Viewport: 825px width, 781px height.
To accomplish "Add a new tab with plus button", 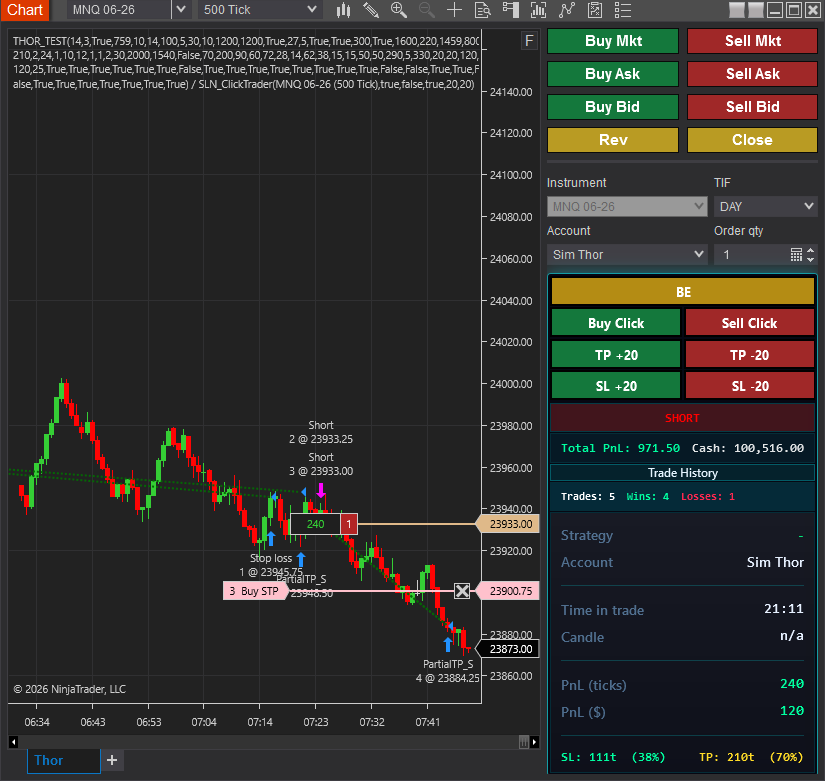I will click(112, 760).
